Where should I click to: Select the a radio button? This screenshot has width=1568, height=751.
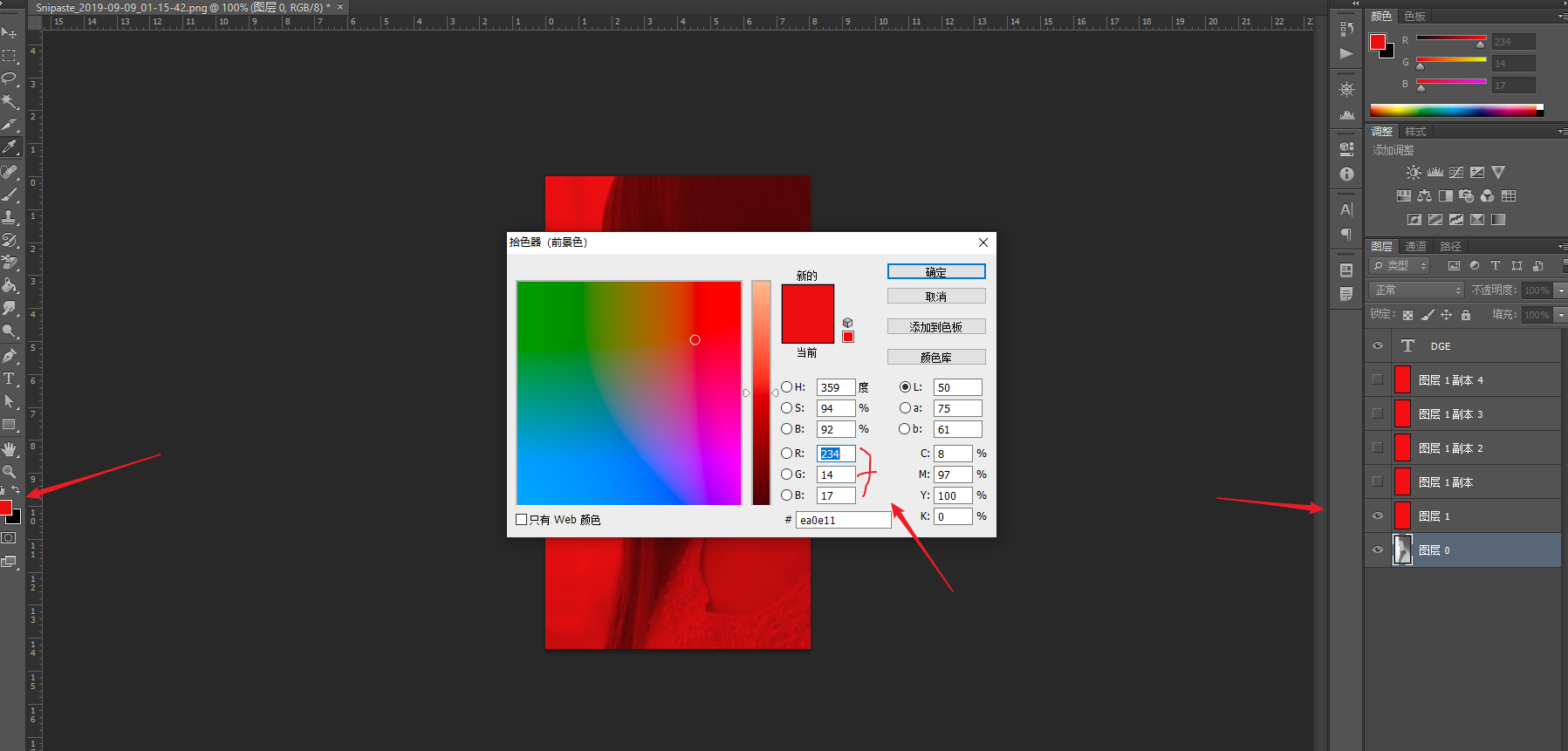[x=905, y=408]
